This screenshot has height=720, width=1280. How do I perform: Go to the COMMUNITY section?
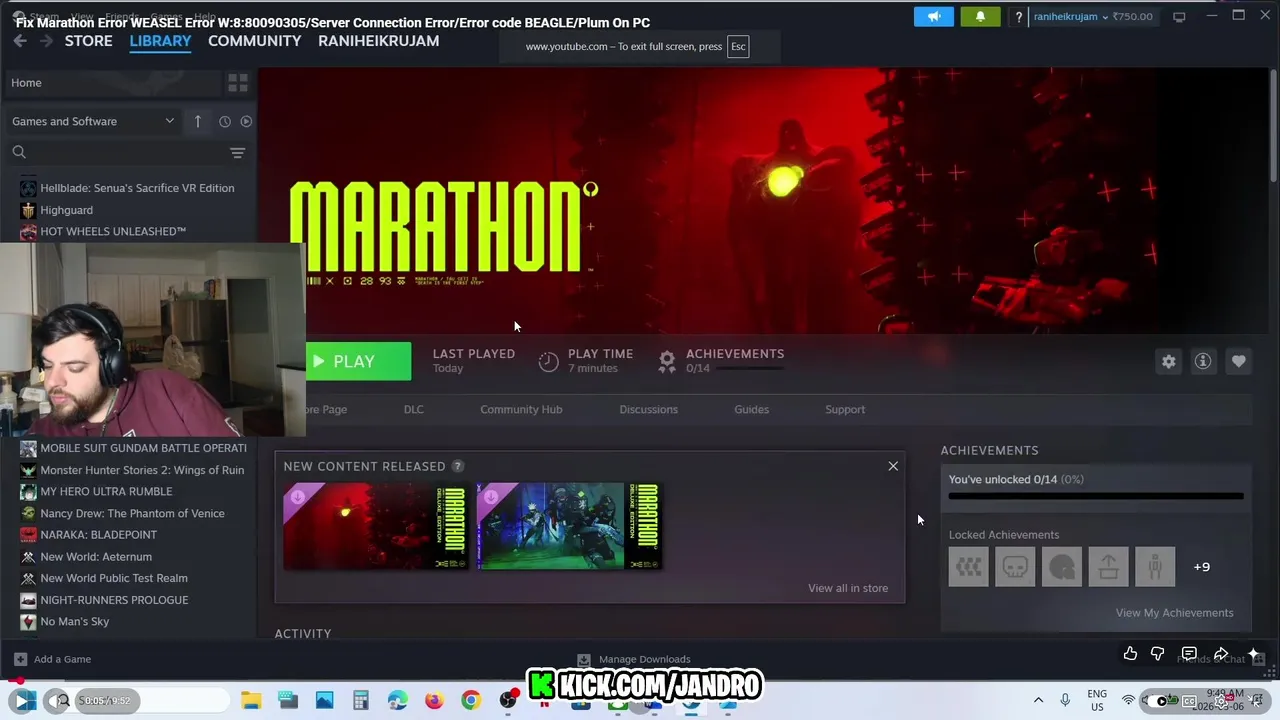tap(254, 41)
